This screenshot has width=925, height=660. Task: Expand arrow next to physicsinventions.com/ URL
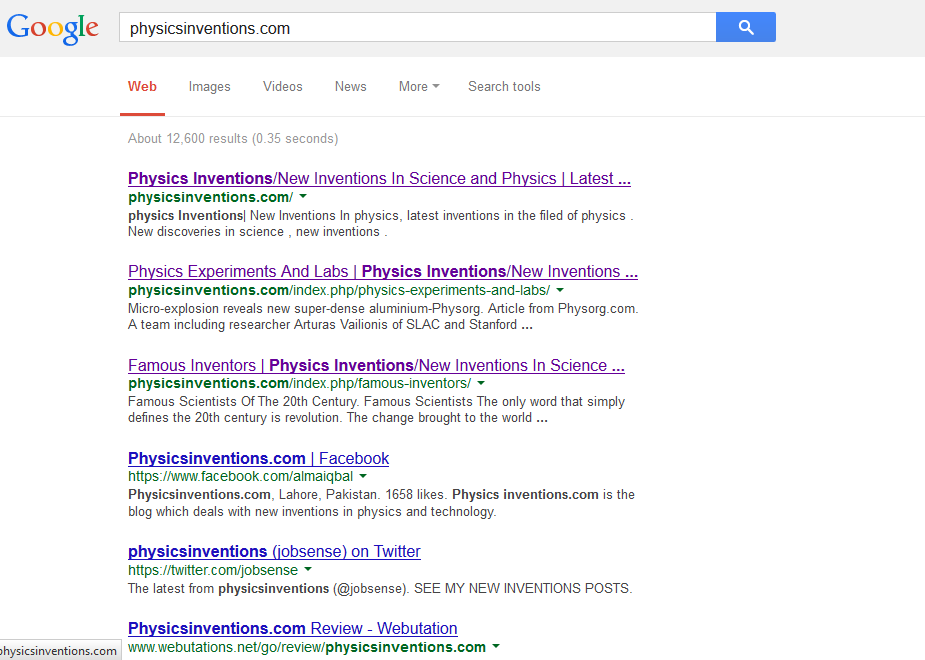click(303, 196)
